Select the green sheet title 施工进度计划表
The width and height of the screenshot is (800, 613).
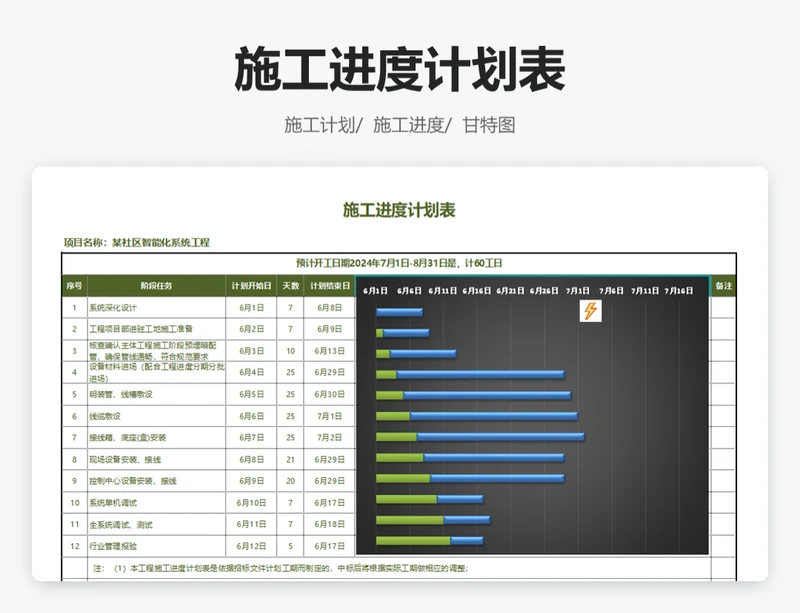[399, 210]
